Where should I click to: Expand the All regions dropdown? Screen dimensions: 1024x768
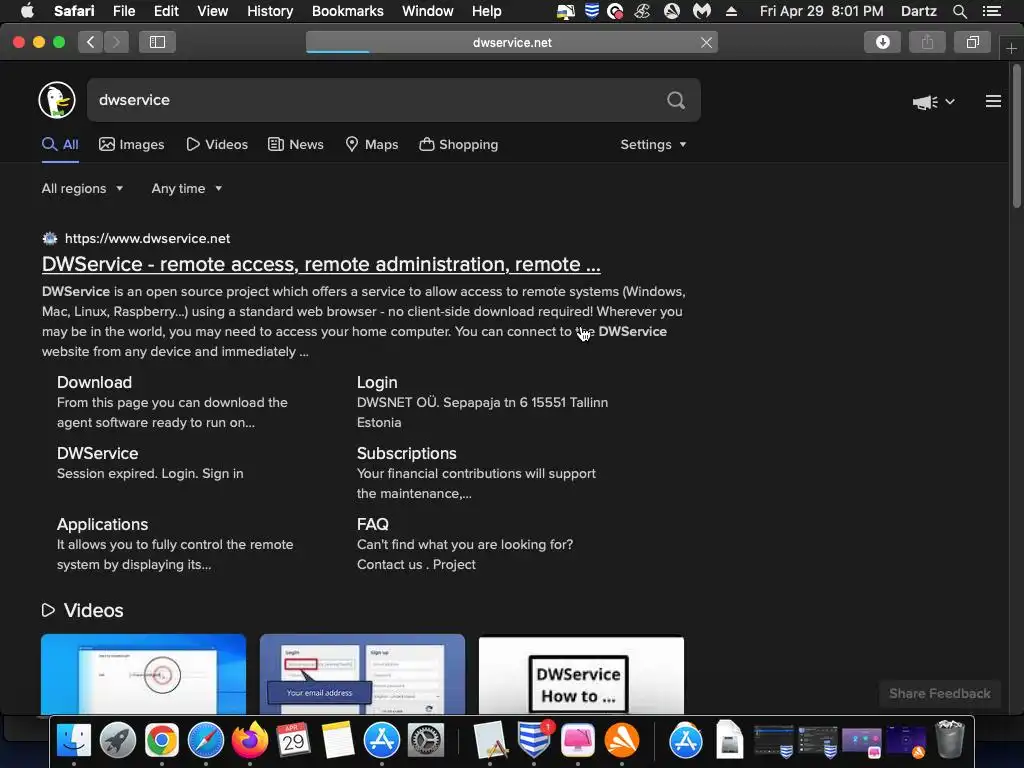tap(82, 188)
